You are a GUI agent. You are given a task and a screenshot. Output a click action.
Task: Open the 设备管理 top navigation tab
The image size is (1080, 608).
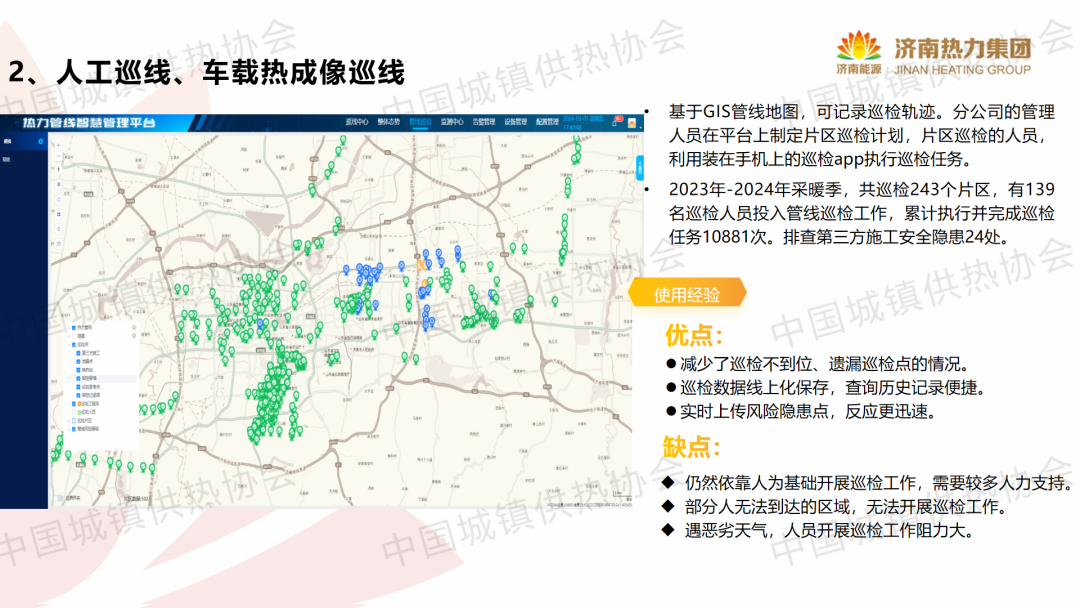(x=515, y=122)
